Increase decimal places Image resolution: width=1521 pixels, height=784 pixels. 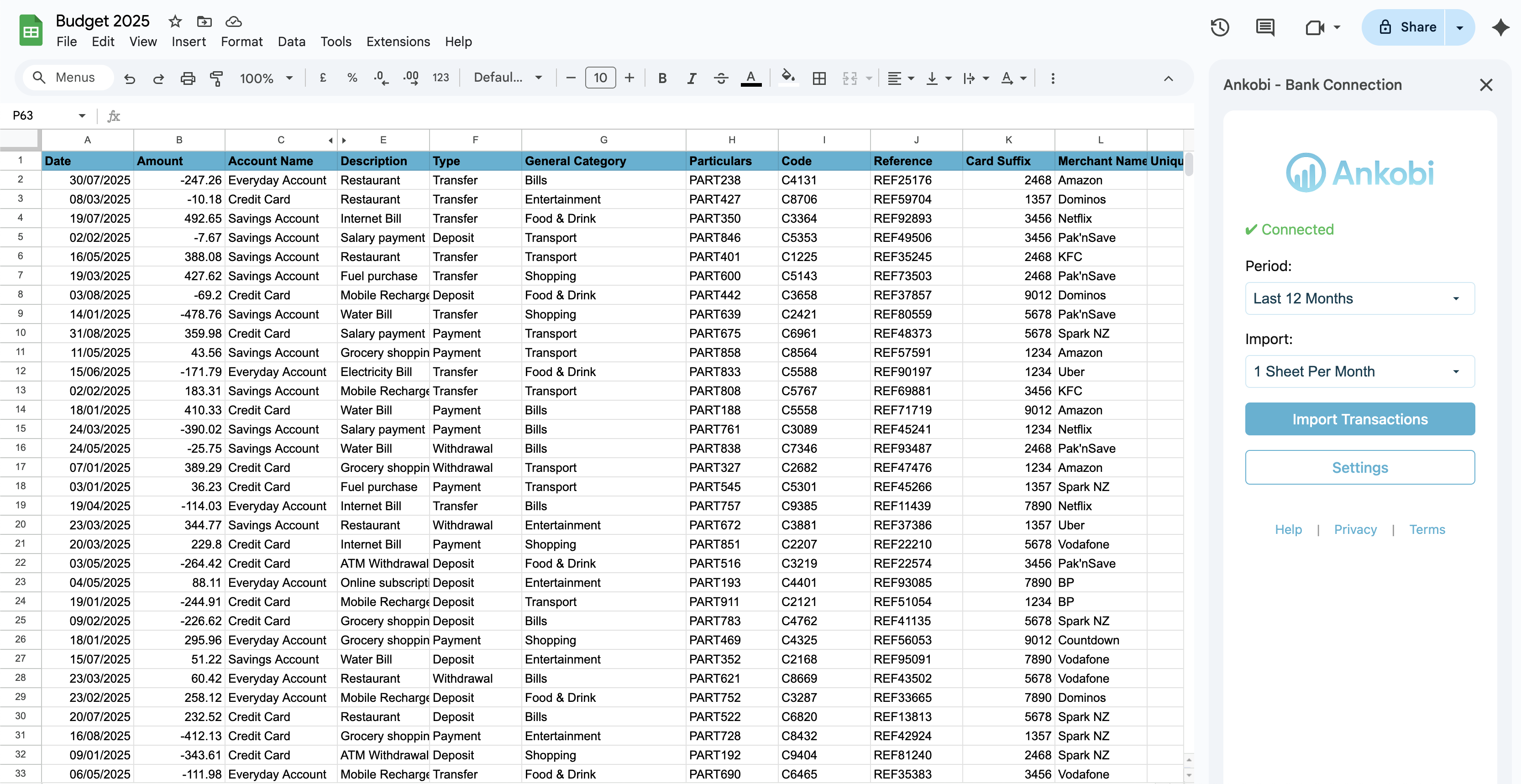(x=411, y=77)
